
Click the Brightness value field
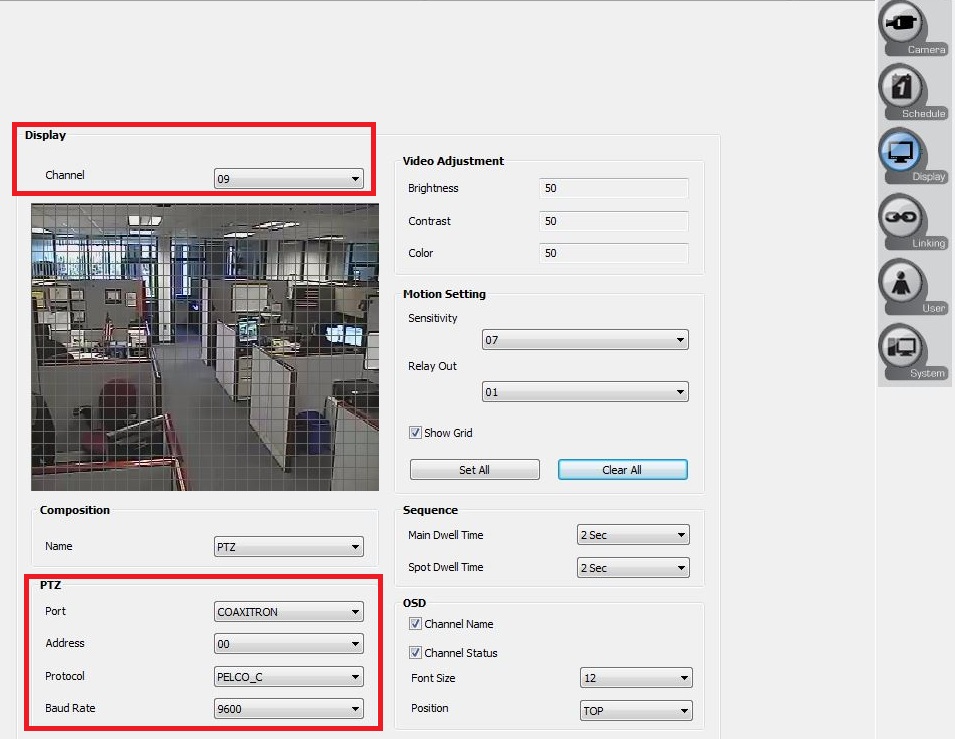click(613, 188)
